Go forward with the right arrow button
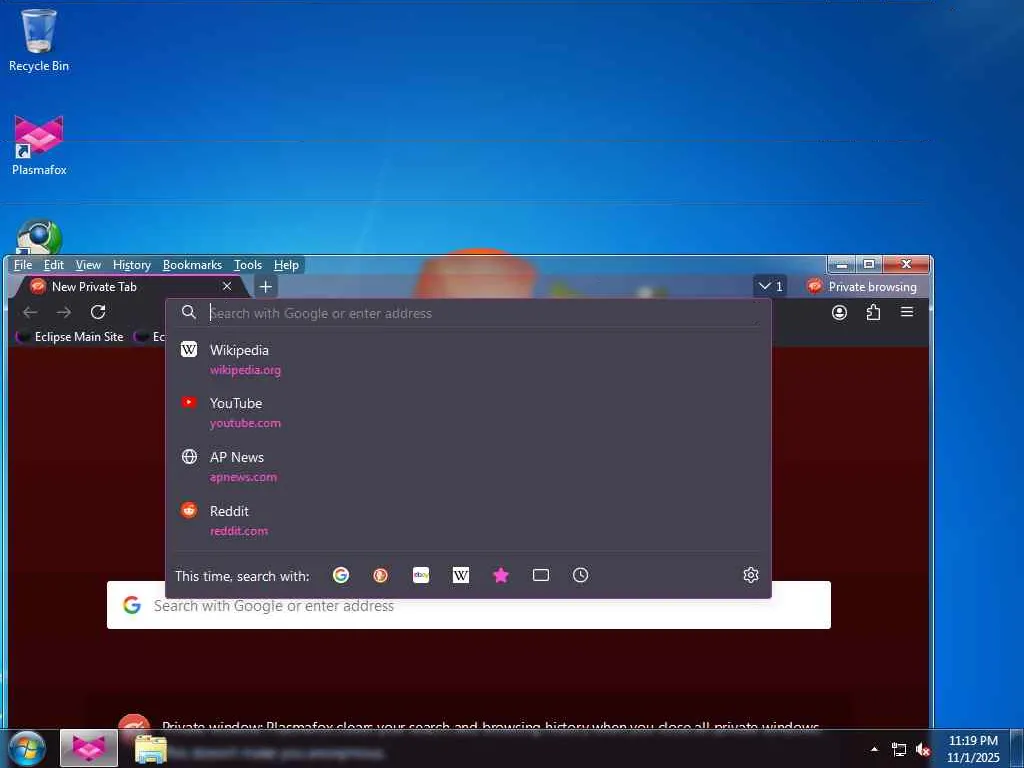 (64, 312)
